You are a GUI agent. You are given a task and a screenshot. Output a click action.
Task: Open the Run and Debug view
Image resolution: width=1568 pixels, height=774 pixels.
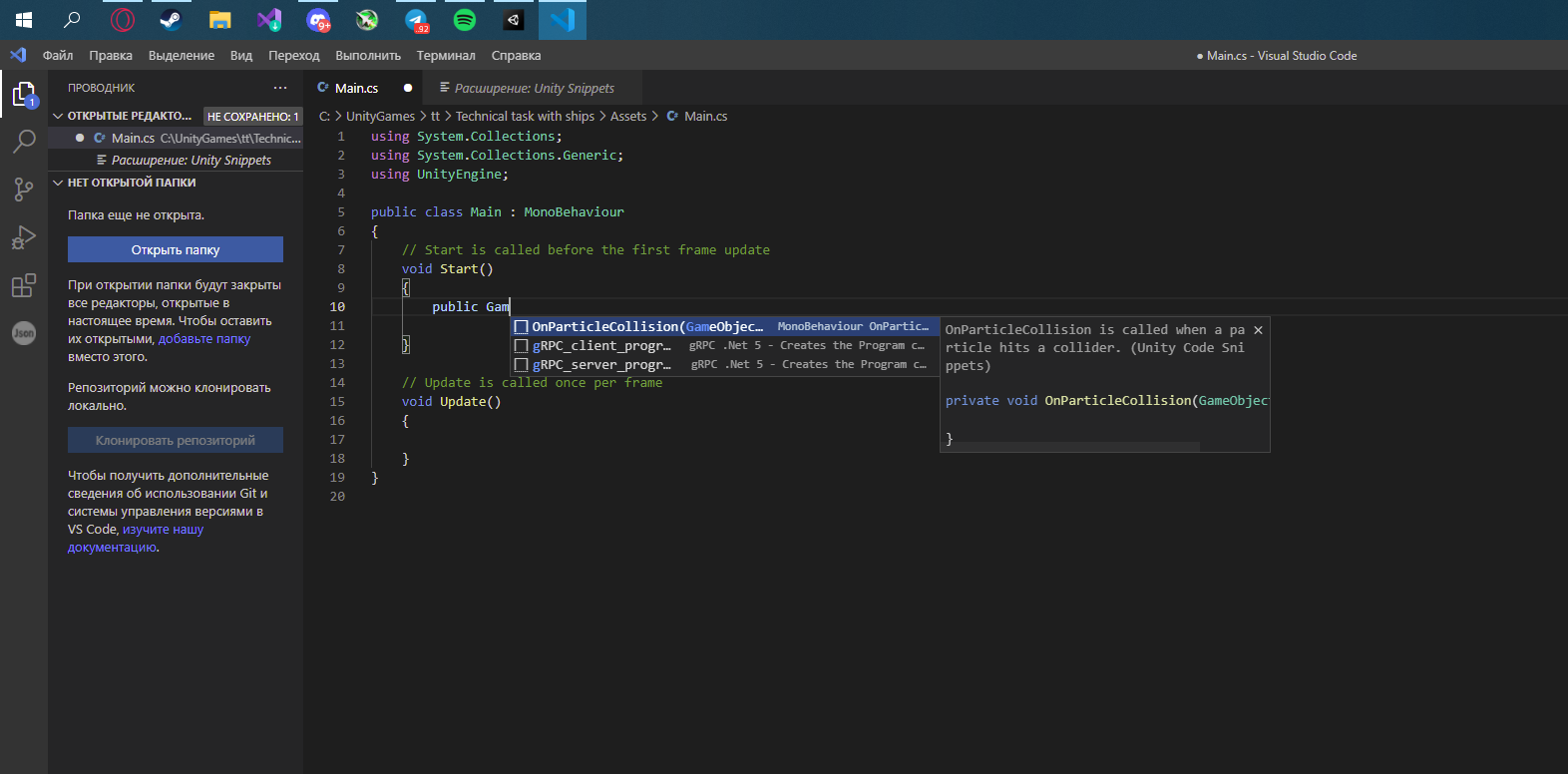24,237
